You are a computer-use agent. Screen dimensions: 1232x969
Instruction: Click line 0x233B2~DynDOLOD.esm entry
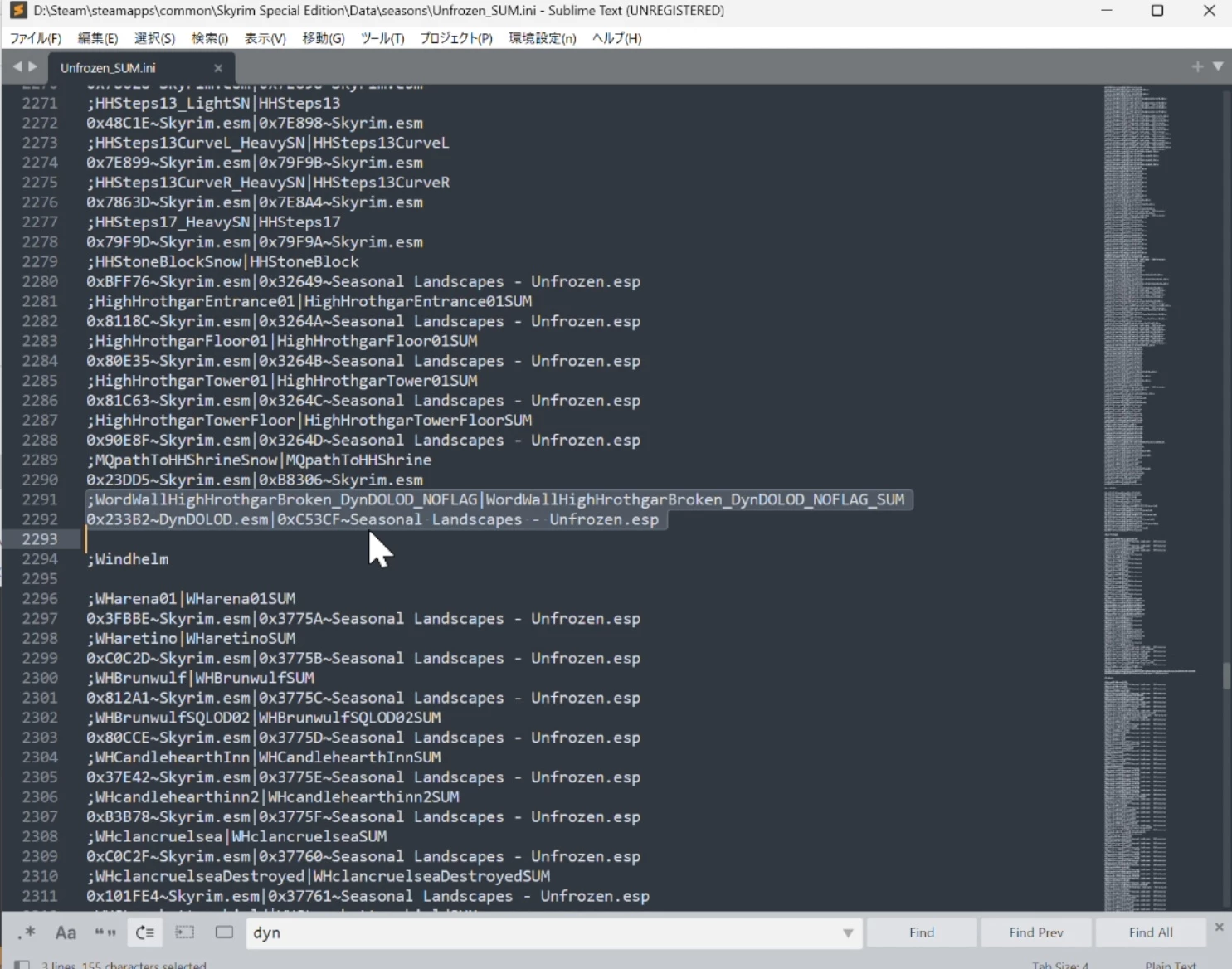coord(373,519)
